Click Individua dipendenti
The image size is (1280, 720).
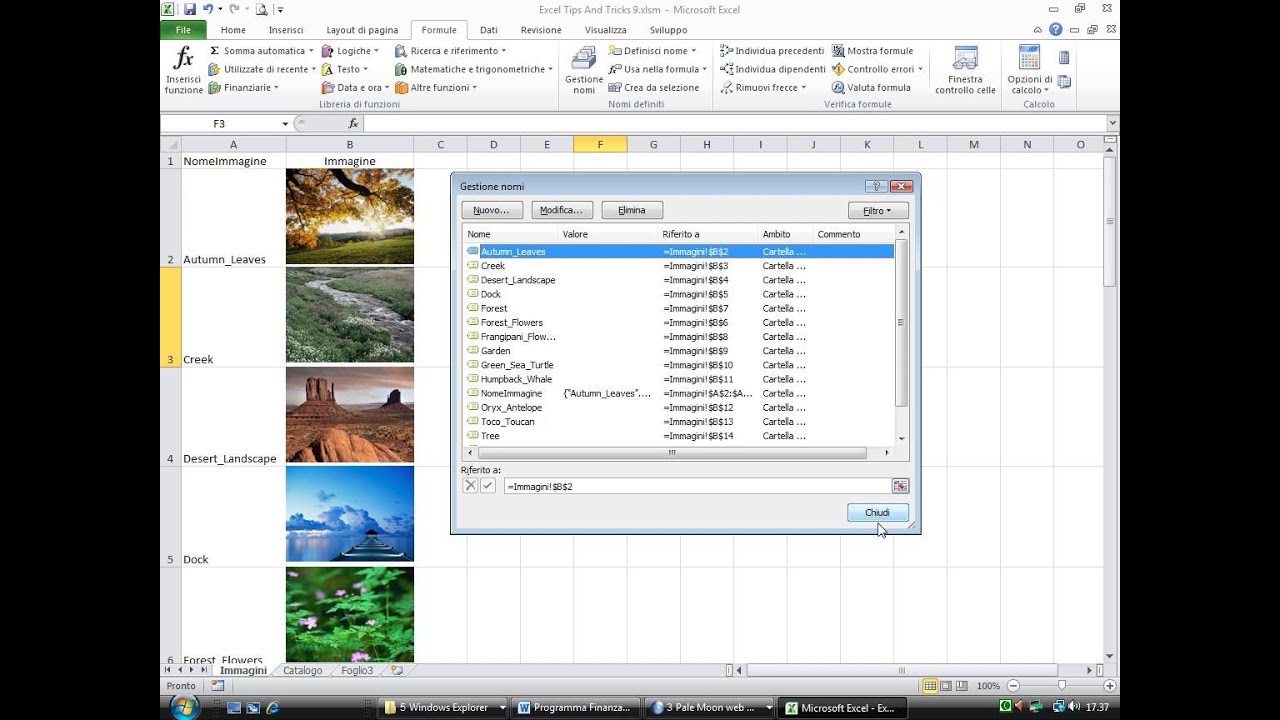coord(772,69)
